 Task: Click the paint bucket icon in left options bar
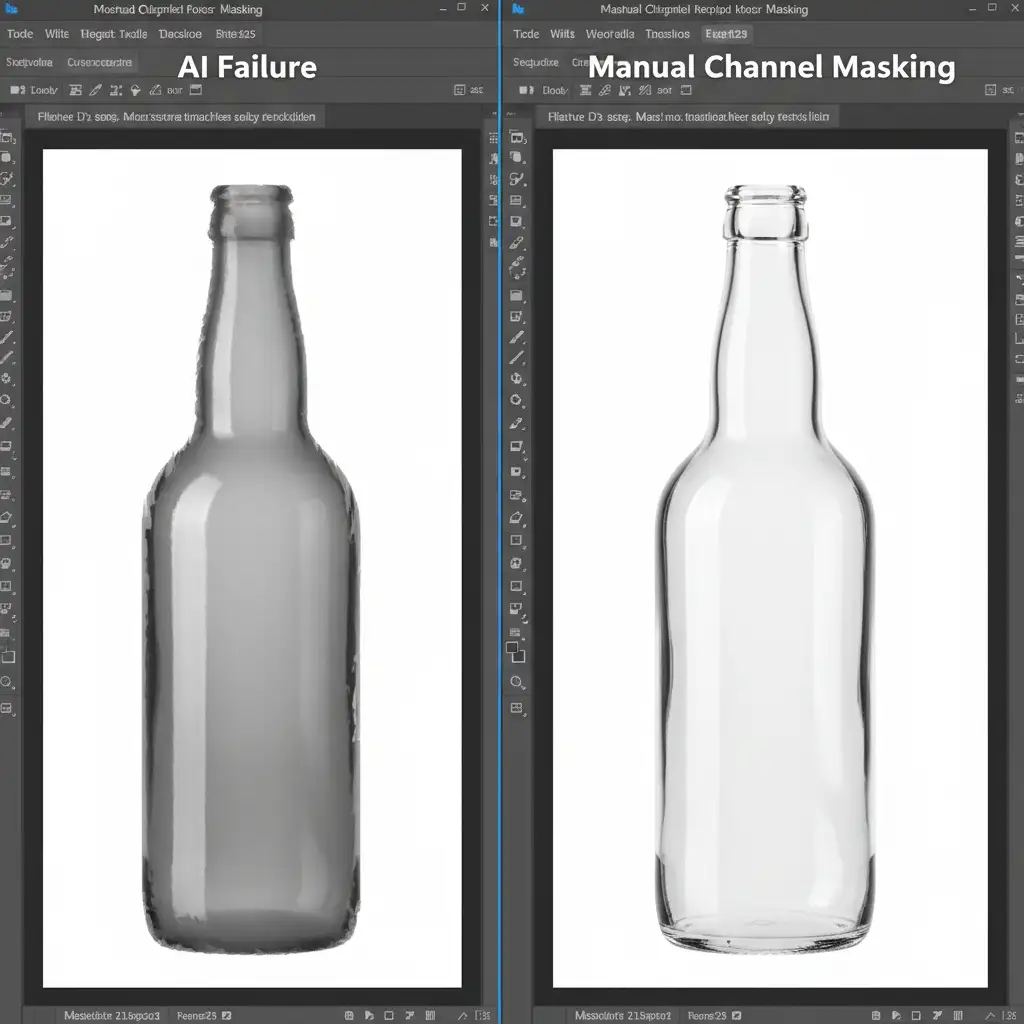(x=136, y=90)
